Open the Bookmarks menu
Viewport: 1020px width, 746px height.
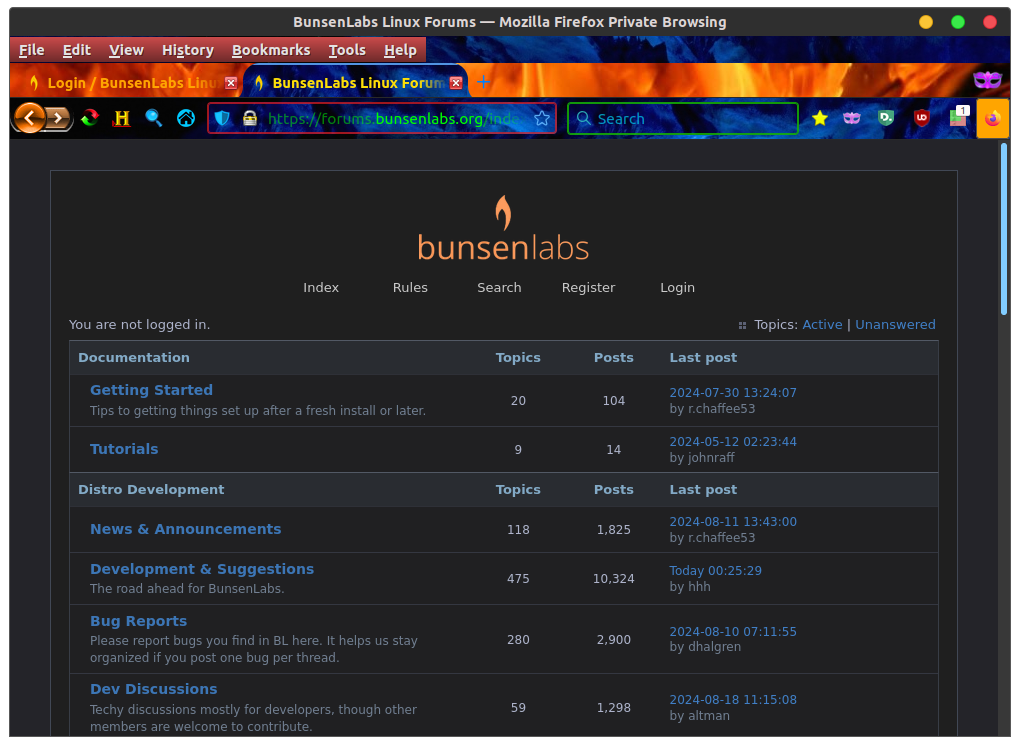pos(271,50)
